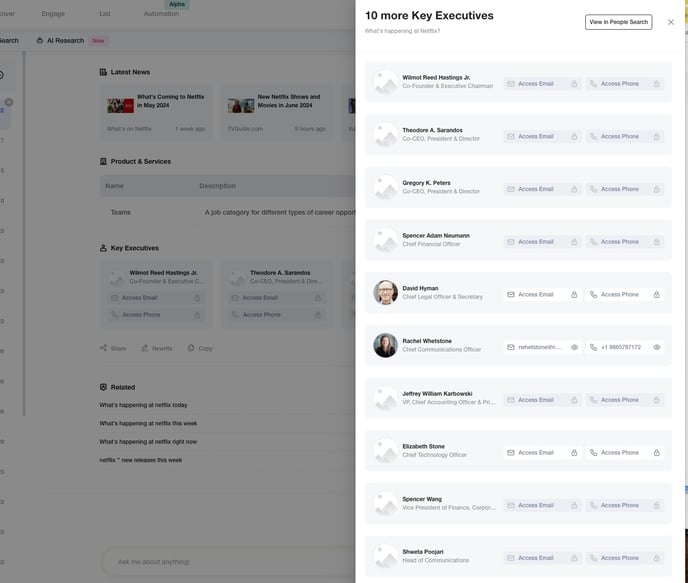Click AI Research robot icon
Image resolution: width=688 pixels, height=583 pixels.
tap(39, 40)
